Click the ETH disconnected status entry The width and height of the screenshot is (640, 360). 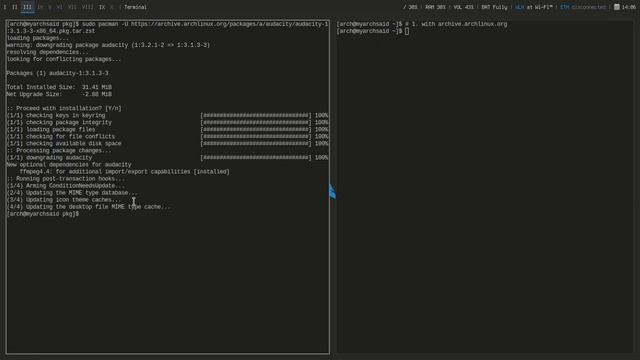pos(583,7)
